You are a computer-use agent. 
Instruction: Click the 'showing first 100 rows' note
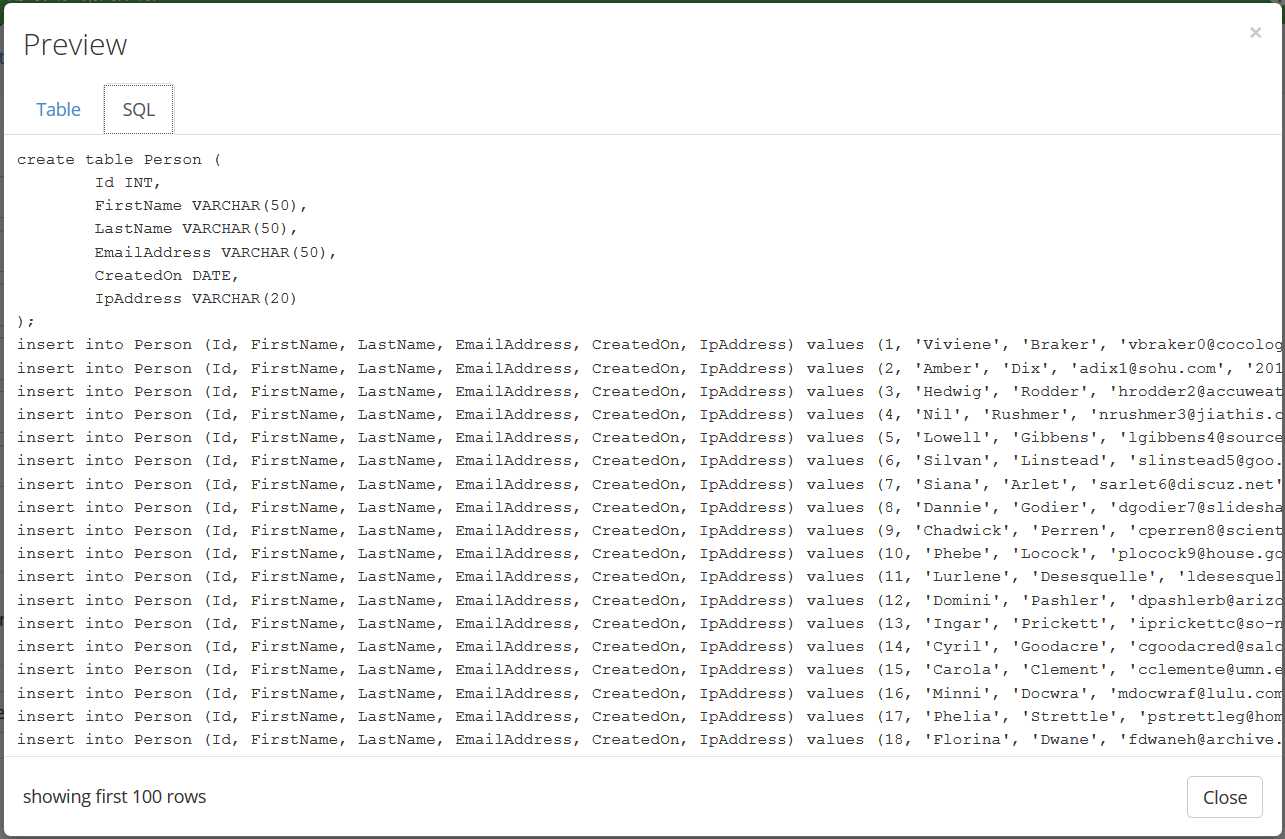(x=114, y=797)
